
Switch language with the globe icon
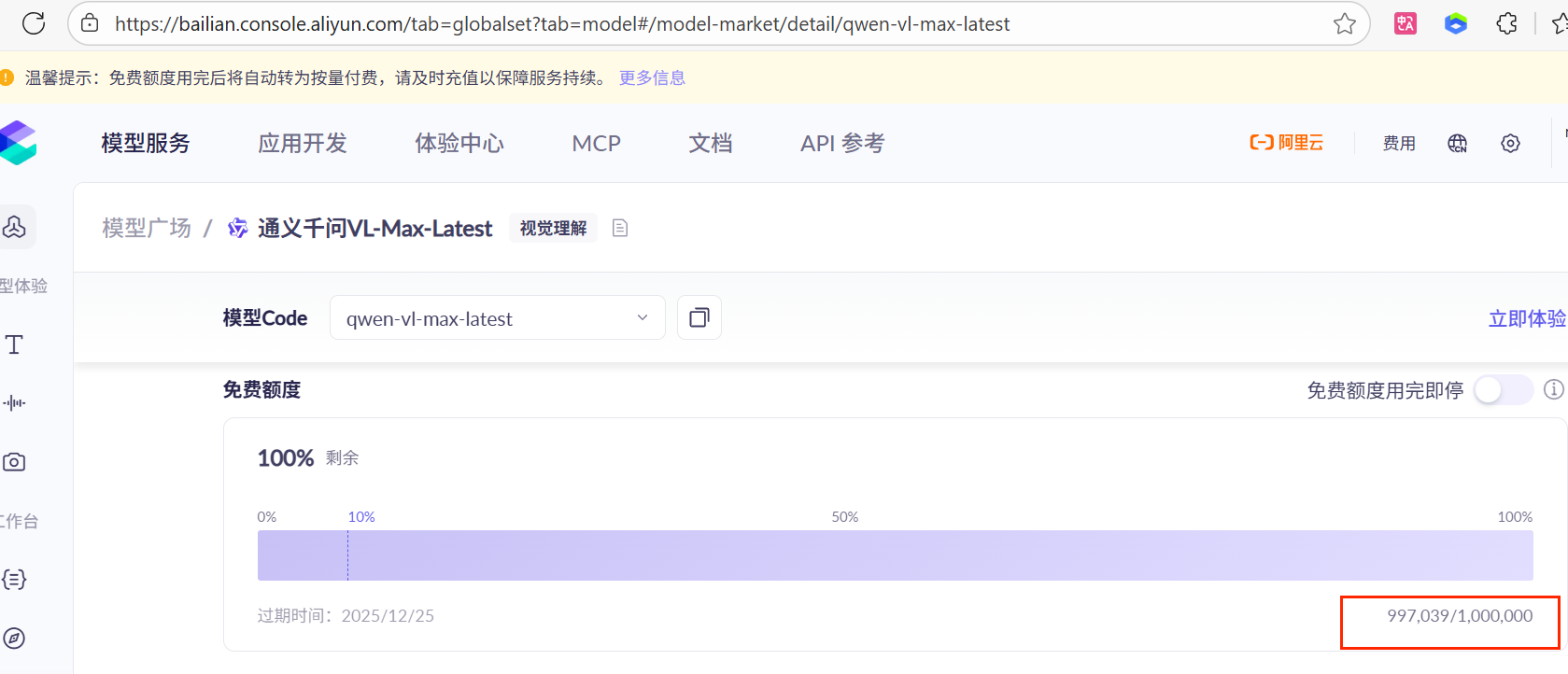coord(1457,143)
